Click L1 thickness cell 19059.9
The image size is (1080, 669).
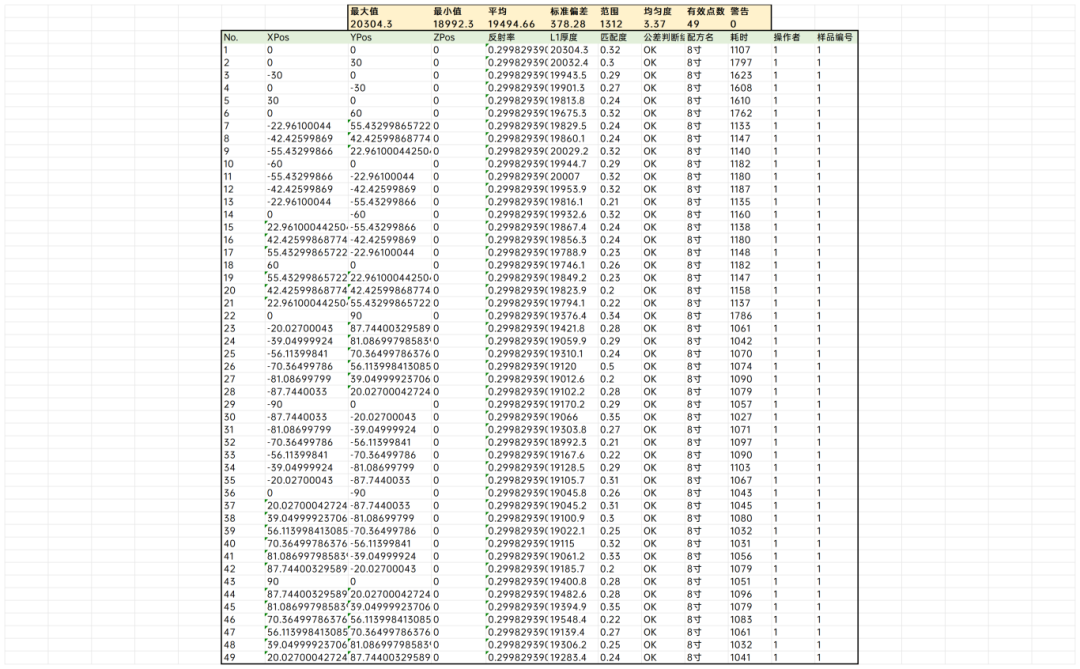pyautogui.click(x=573, y=341)
